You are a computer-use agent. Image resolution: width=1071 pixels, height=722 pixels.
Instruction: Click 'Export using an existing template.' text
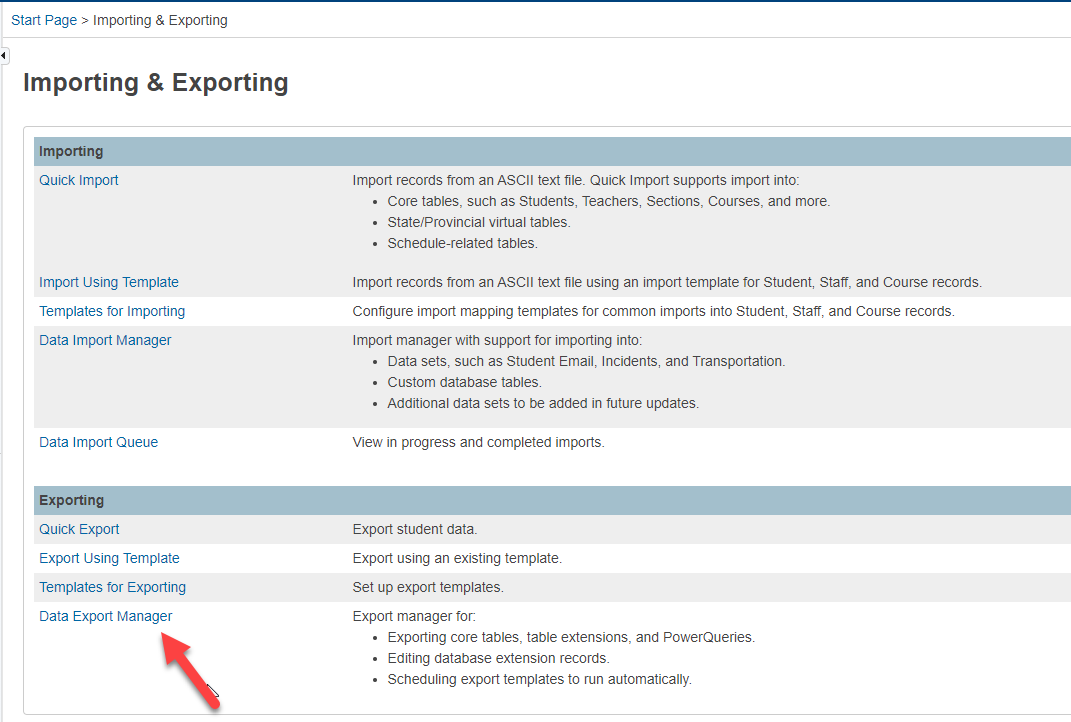click(457, 558)
